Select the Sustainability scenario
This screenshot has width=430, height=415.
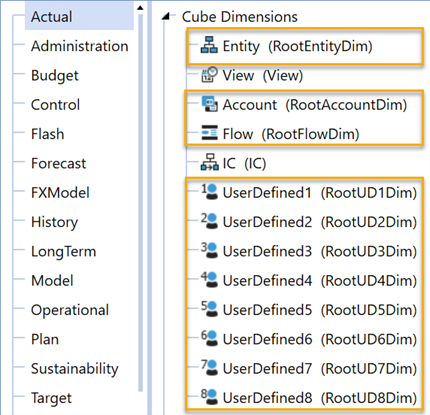click(x=75, y=369)
